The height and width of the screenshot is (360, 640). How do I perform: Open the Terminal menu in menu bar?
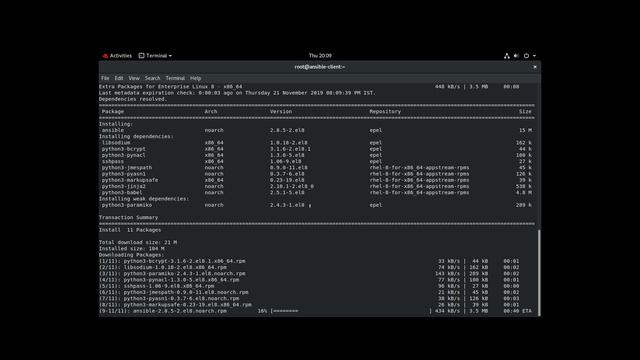[175, 78]
